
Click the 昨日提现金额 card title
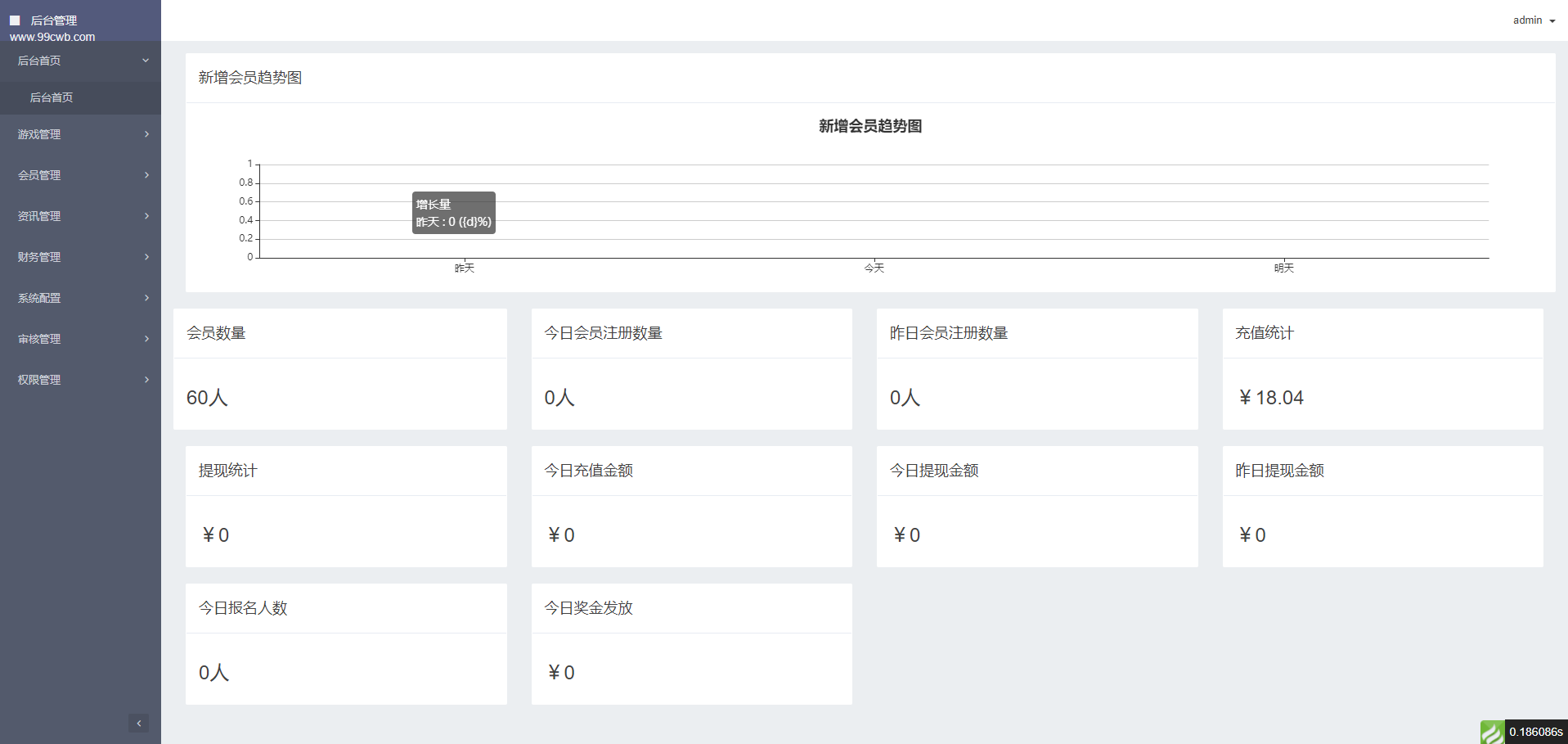coord(1279,471)
